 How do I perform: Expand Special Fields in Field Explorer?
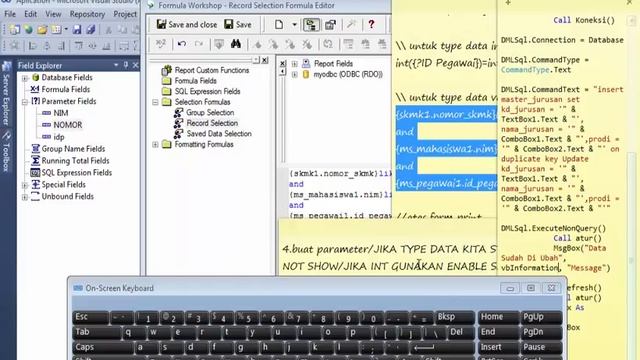click(x=24, y=185)
